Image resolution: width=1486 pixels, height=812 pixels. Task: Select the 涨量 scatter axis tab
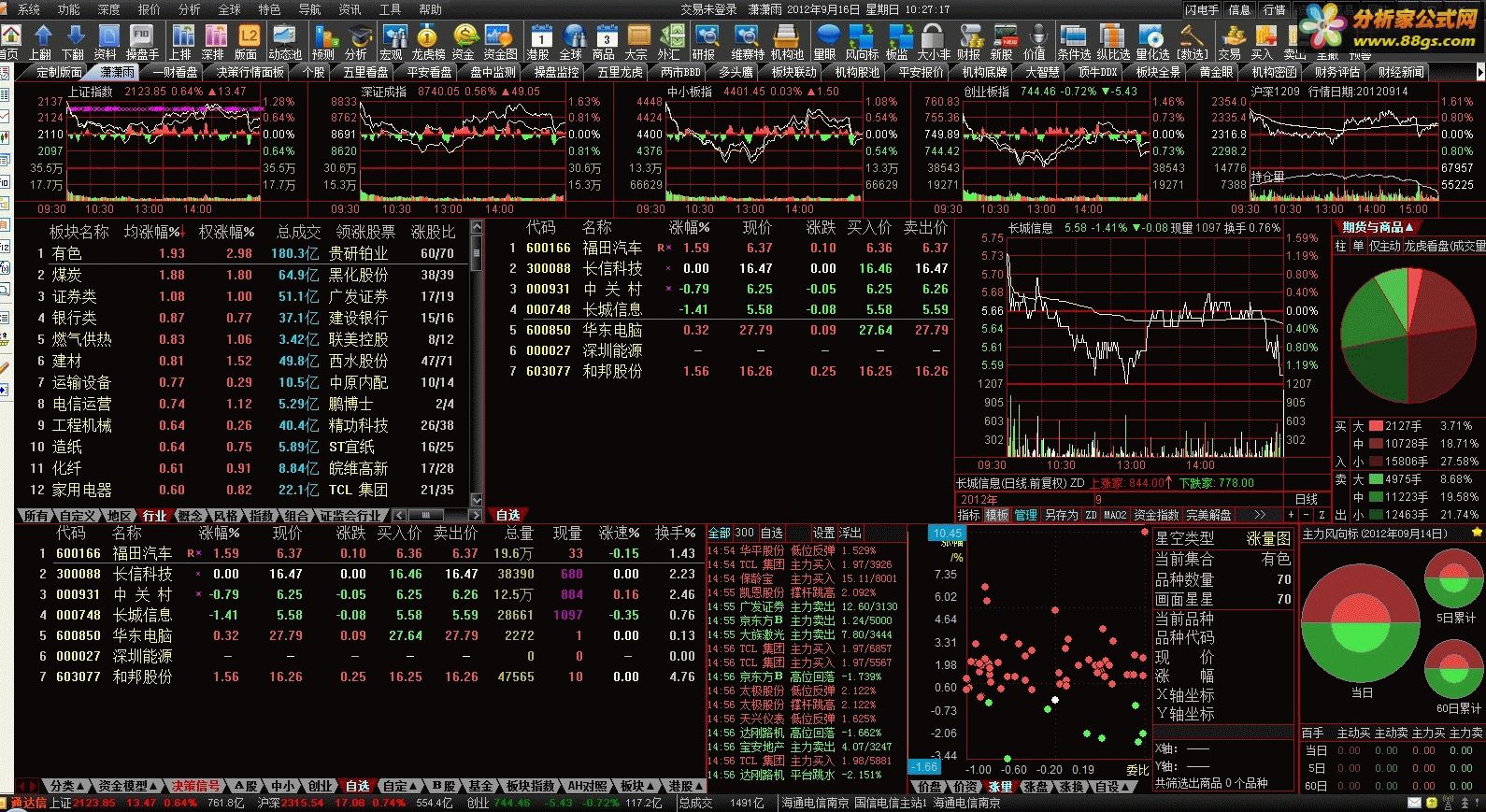tap(1000, 787)
